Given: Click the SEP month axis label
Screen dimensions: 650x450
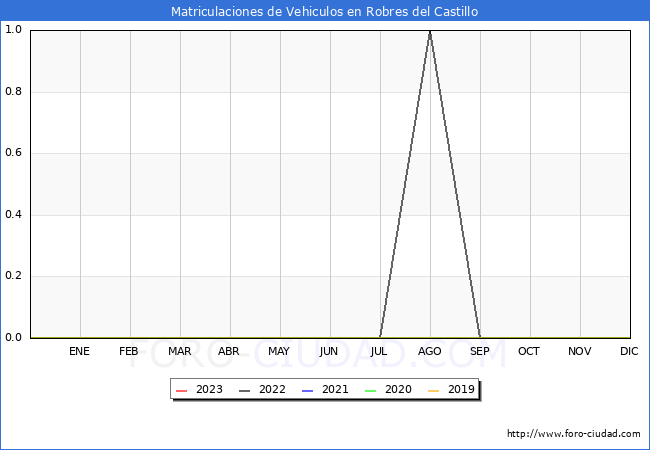Looking at the screenshot, I should point(480,351).
